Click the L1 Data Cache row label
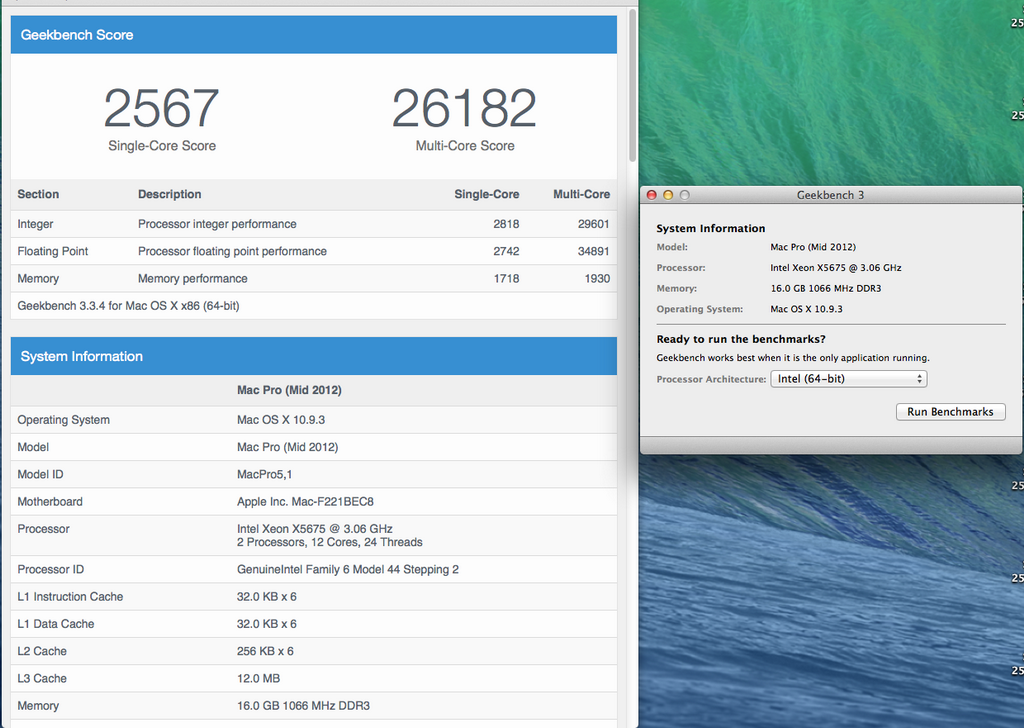The height and width of the screenshot is (728, 1024). (56, 624)
